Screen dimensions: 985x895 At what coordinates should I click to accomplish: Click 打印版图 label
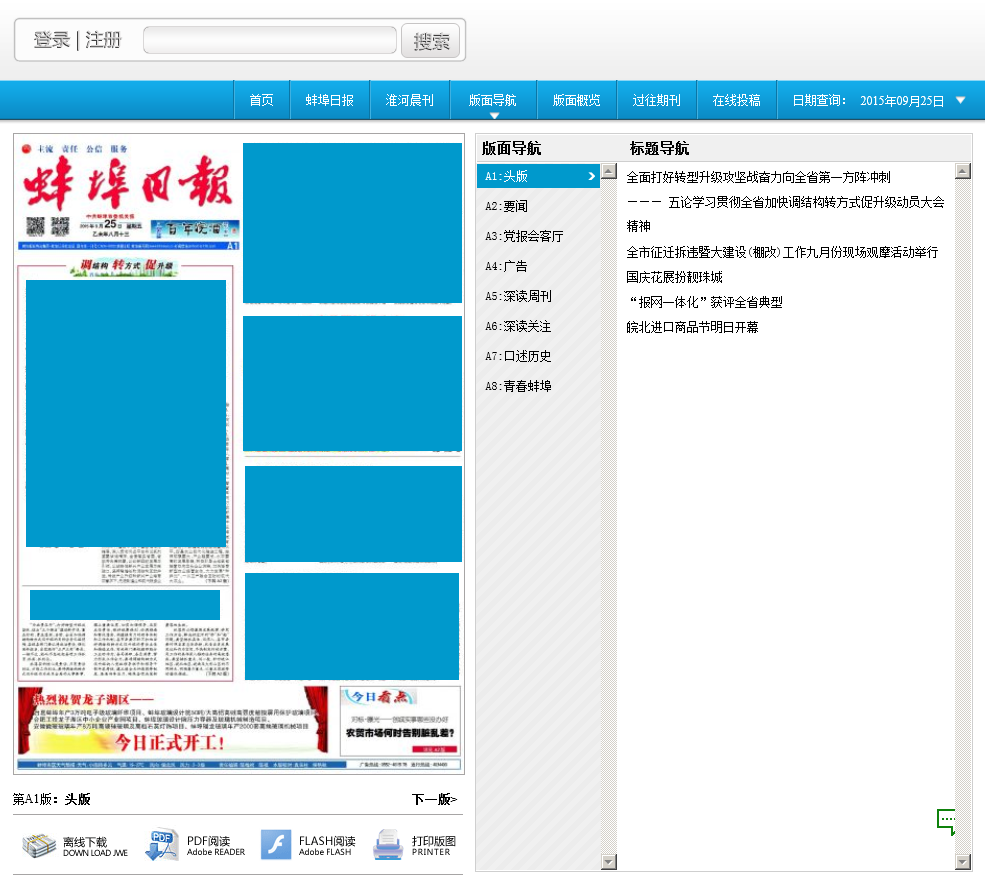433,840
